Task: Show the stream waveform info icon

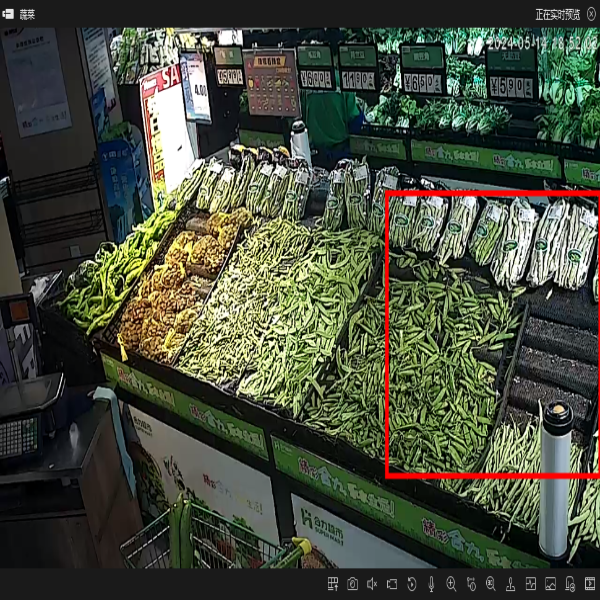Action: click(x=530, y=584)
